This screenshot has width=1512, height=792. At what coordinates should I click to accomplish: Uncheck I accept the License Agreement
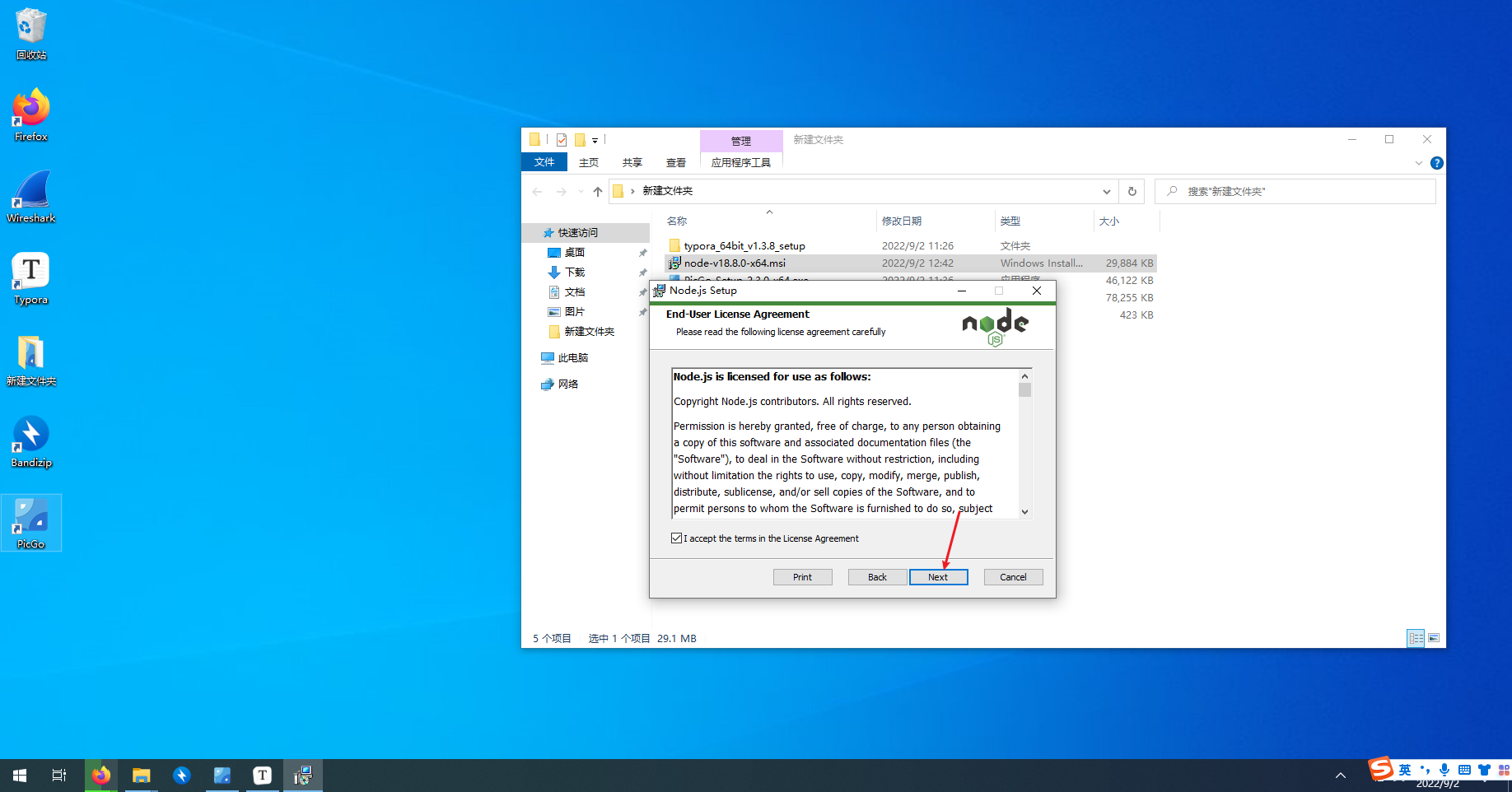click(x=677, y=538)
